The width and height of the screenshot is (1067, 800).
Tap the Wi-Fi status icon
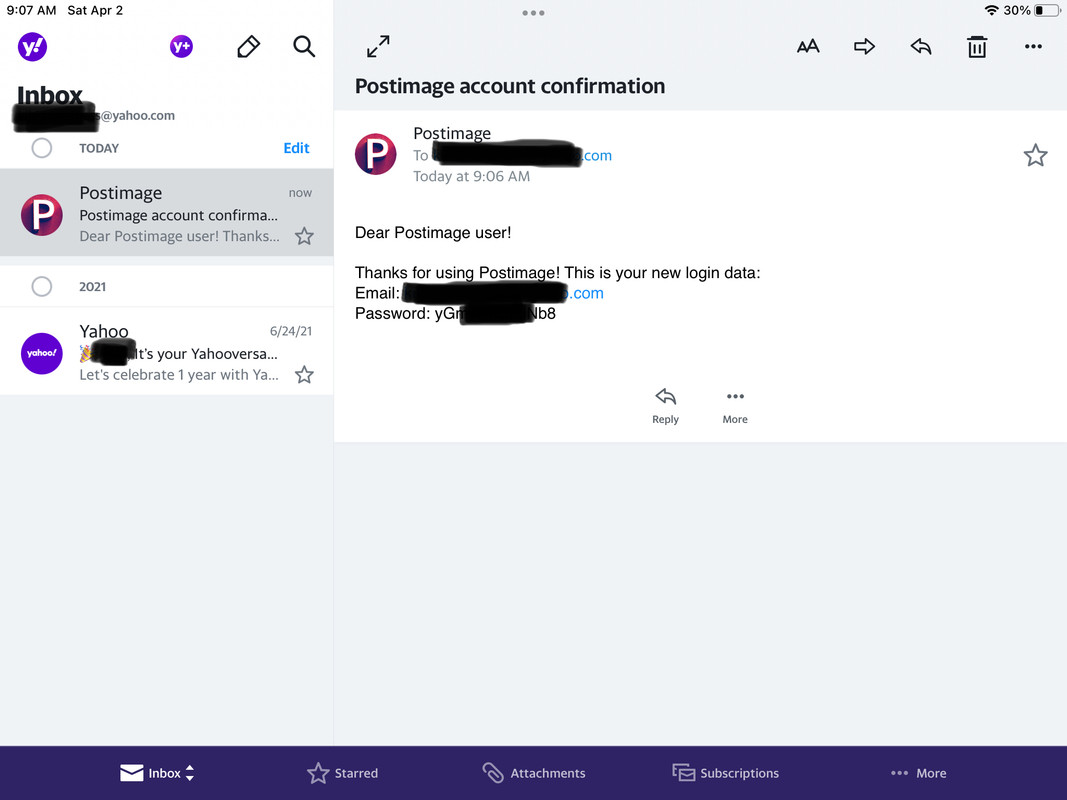point(991,10)
